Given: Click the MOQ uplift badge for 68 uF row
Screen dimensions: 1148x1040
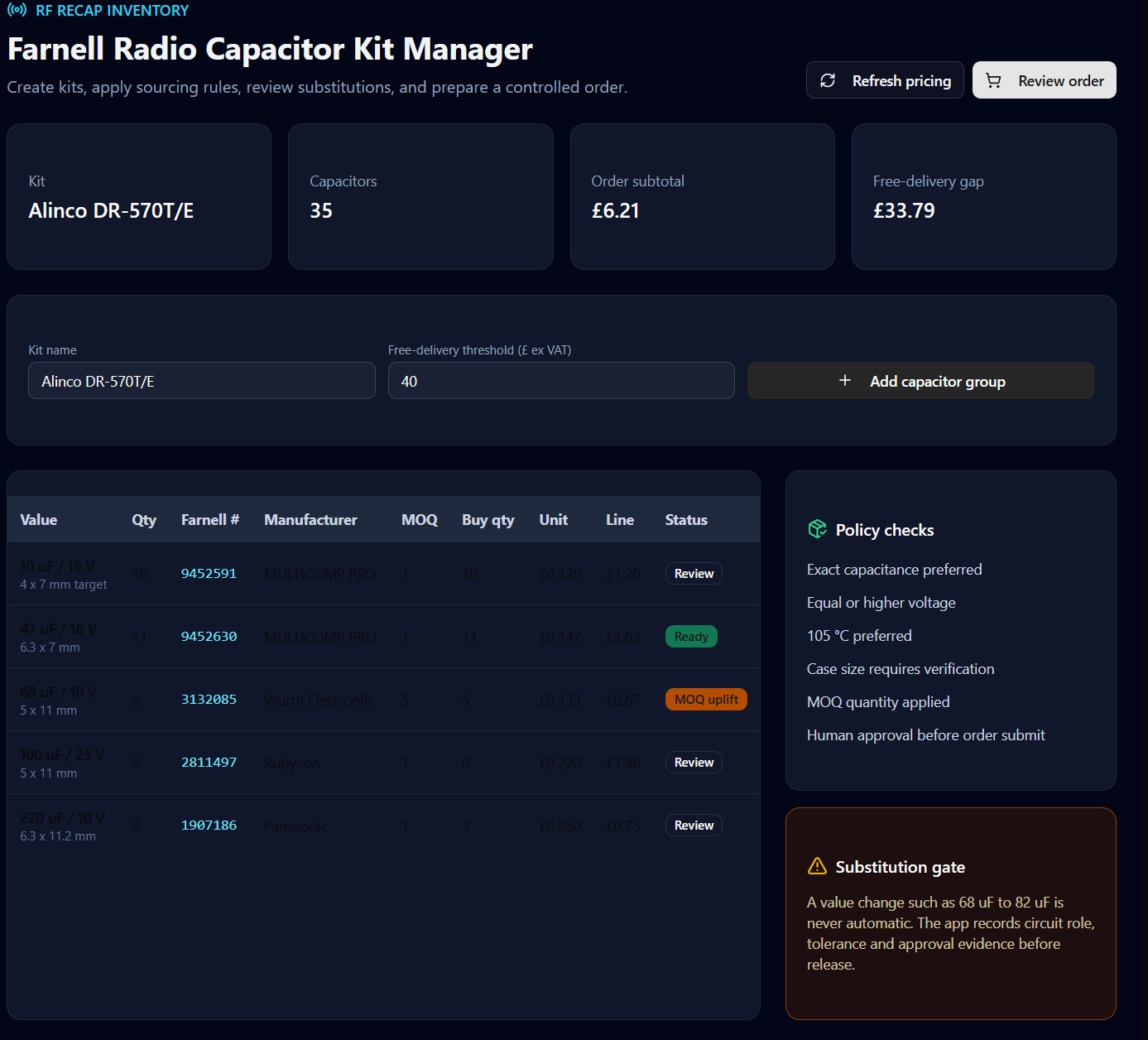Looking at the screenshot, I should pos(706,699).
